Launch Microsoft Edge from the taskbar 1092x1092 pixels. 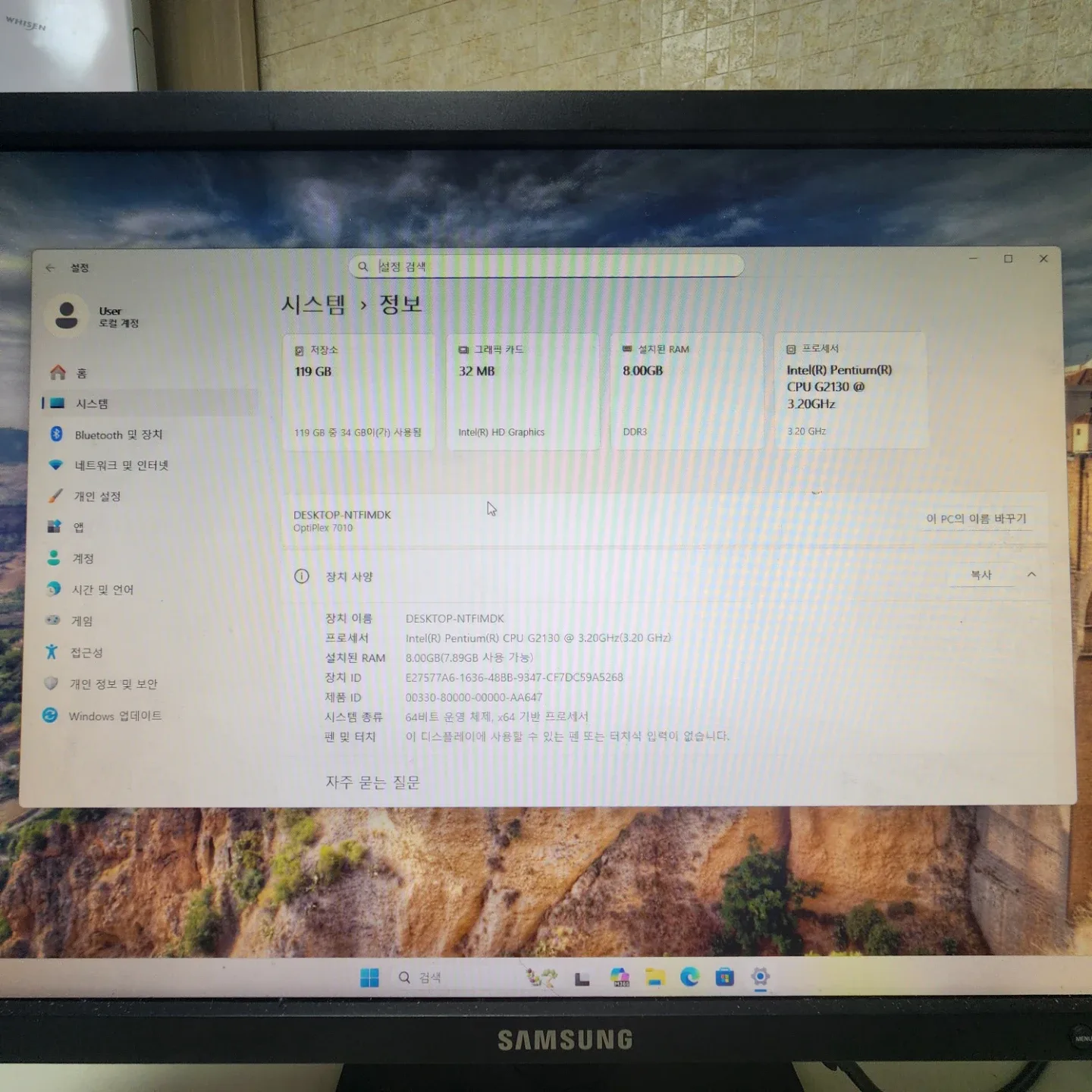(689, 977)
